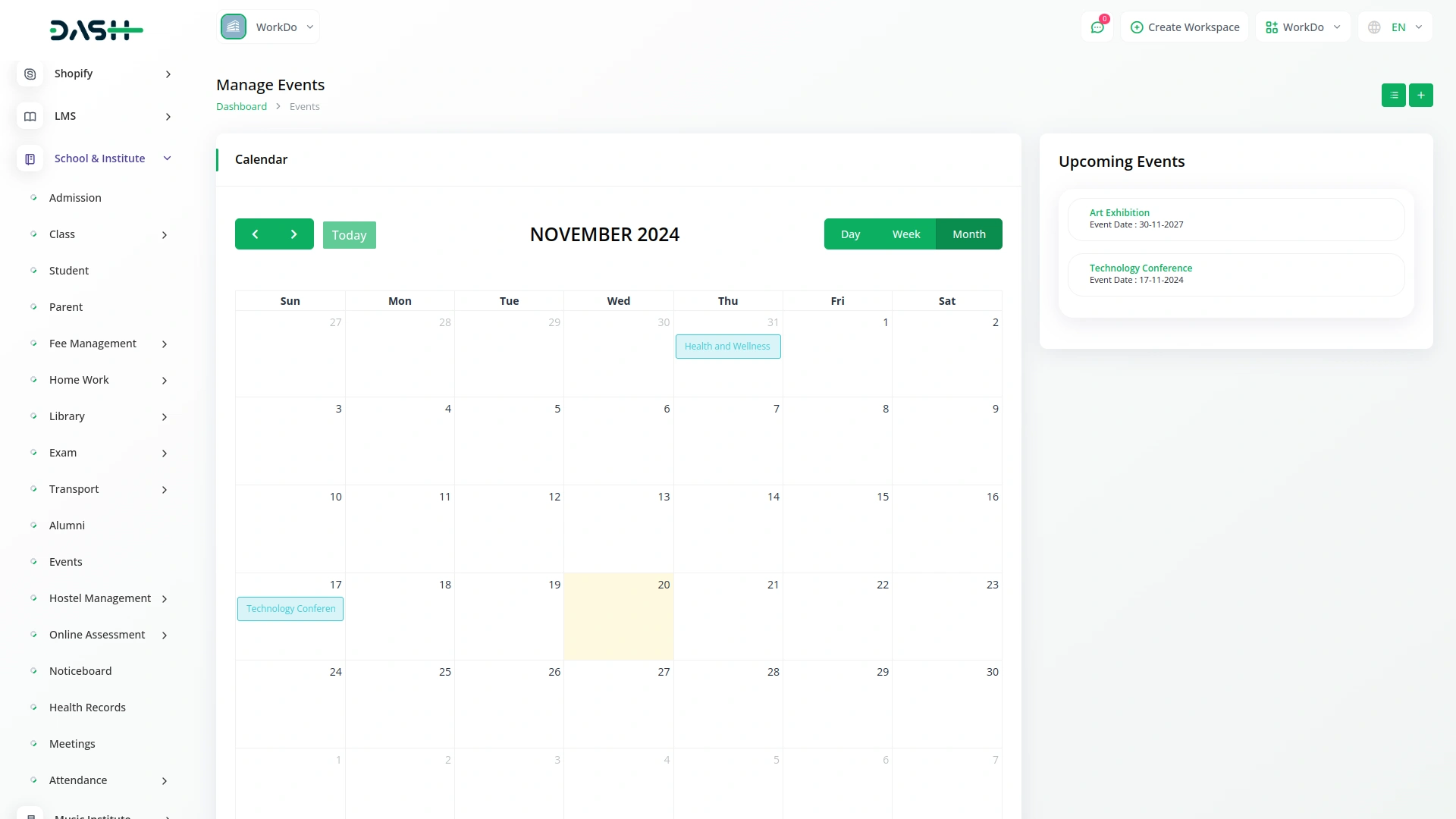Click the LMS book icon

[30, 116]
